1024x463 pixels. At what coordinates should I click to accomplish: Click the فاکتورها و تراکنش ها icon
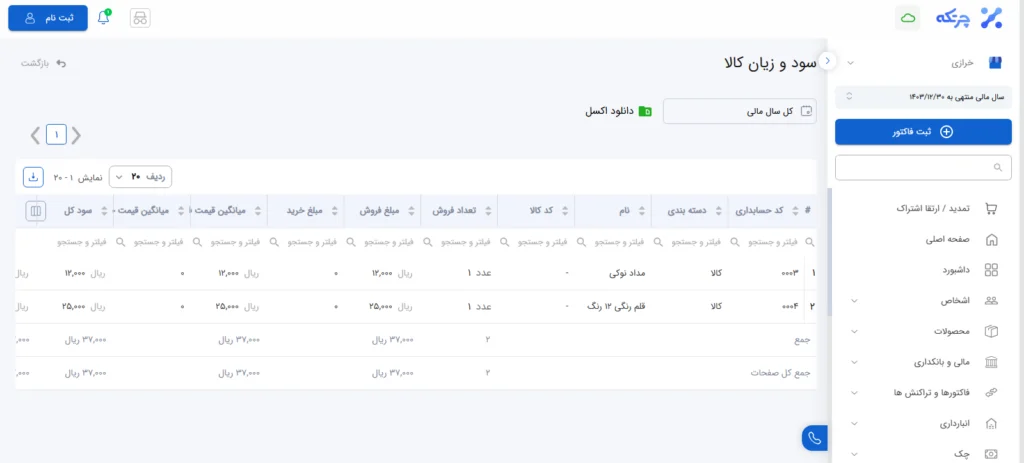click(991, 392)
